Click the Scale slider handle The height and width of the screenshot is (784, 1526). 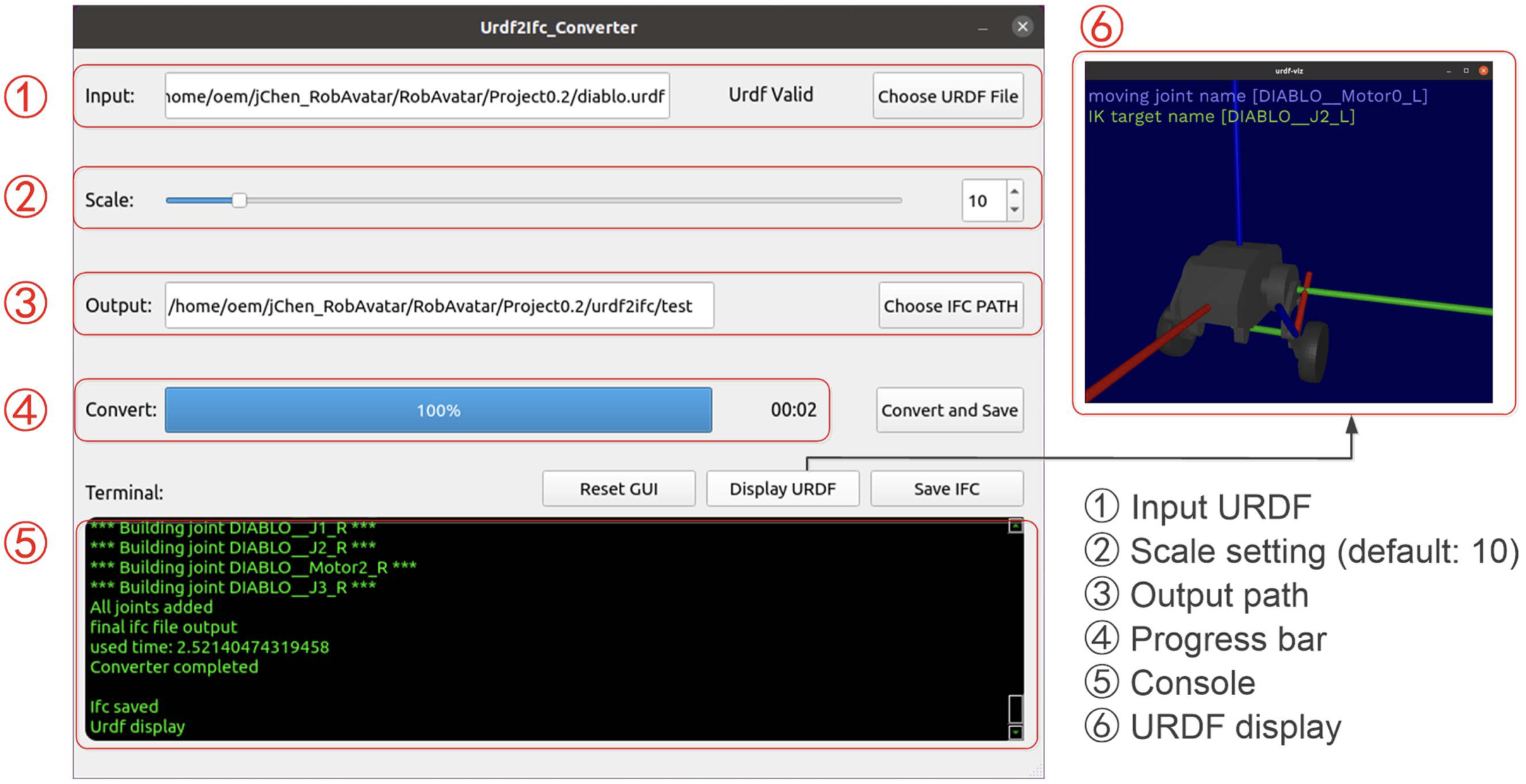(239, 201)
